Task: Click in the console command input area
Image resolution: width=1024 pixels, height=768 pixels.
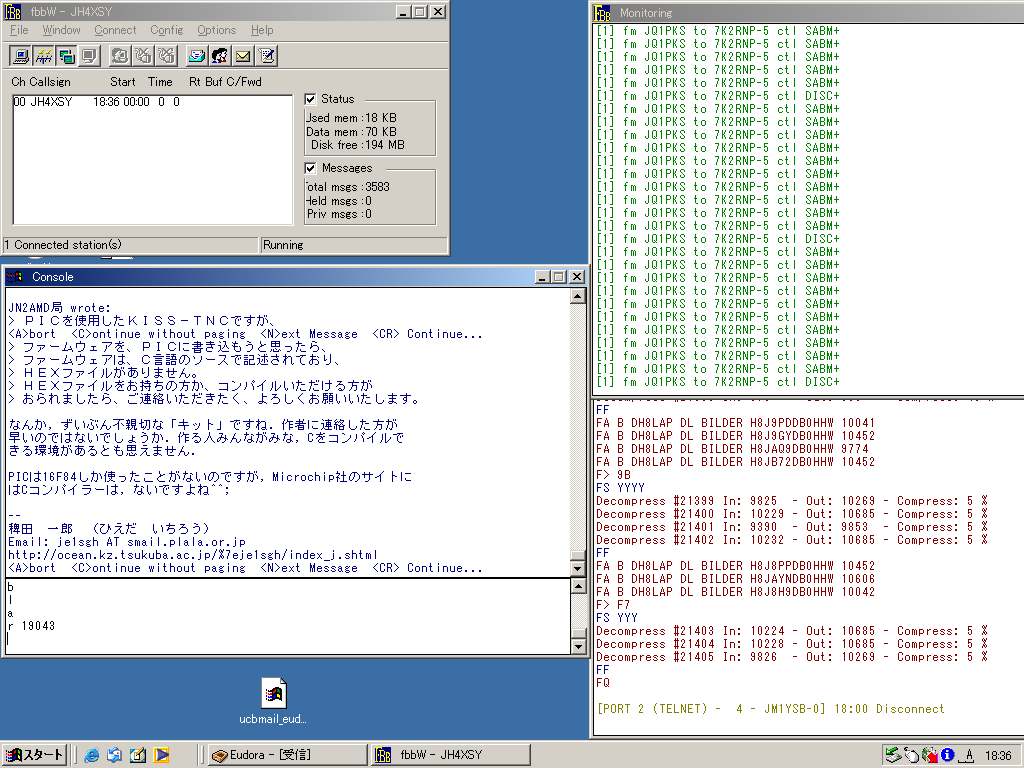Action: coord(287,616)
